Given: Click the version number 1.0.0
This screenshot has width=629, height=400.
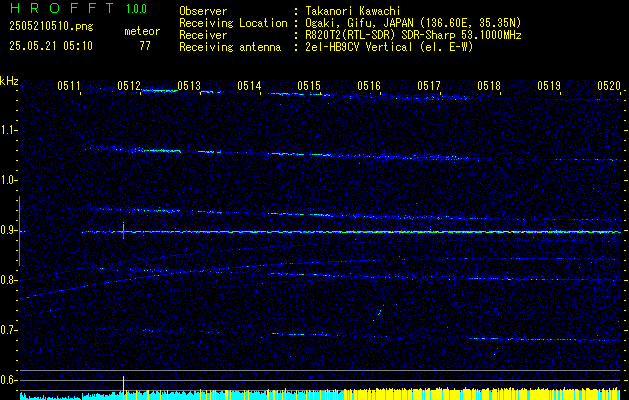Looking at the screenshot, I should (136, 8).
